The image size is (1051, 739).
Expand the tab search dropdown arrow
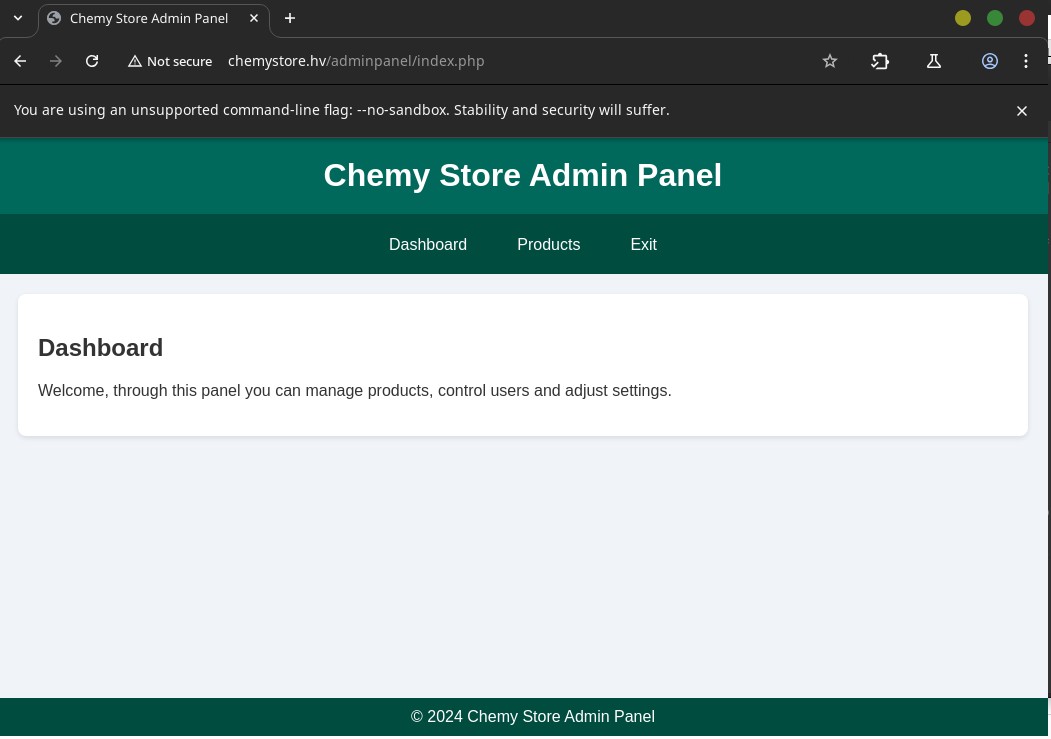click(x=17, y=18)
